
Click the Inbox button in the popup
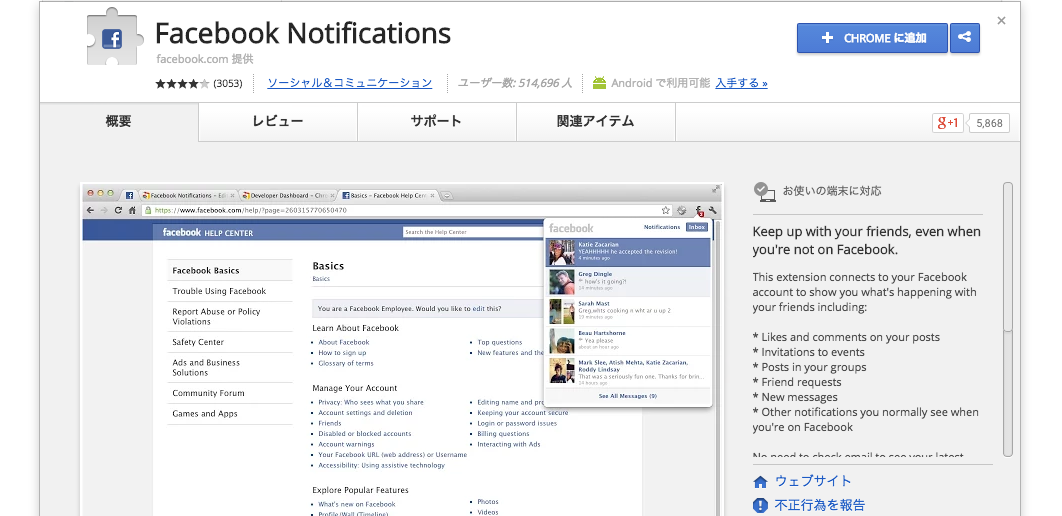[x=696, y=228]
